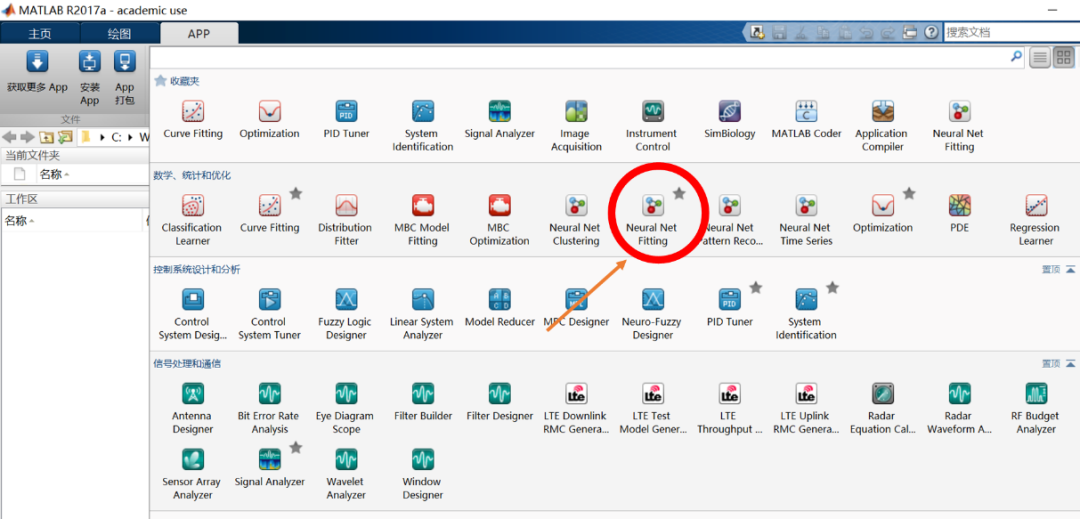Switch app gallery to grid view
The image size is (1080, 519).
pos(1063,57)
